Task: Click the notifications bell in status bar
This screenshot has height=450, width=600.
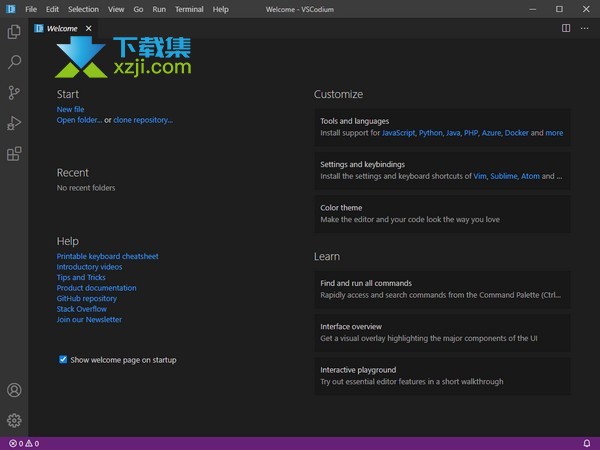Action: [x=587, y=443]
